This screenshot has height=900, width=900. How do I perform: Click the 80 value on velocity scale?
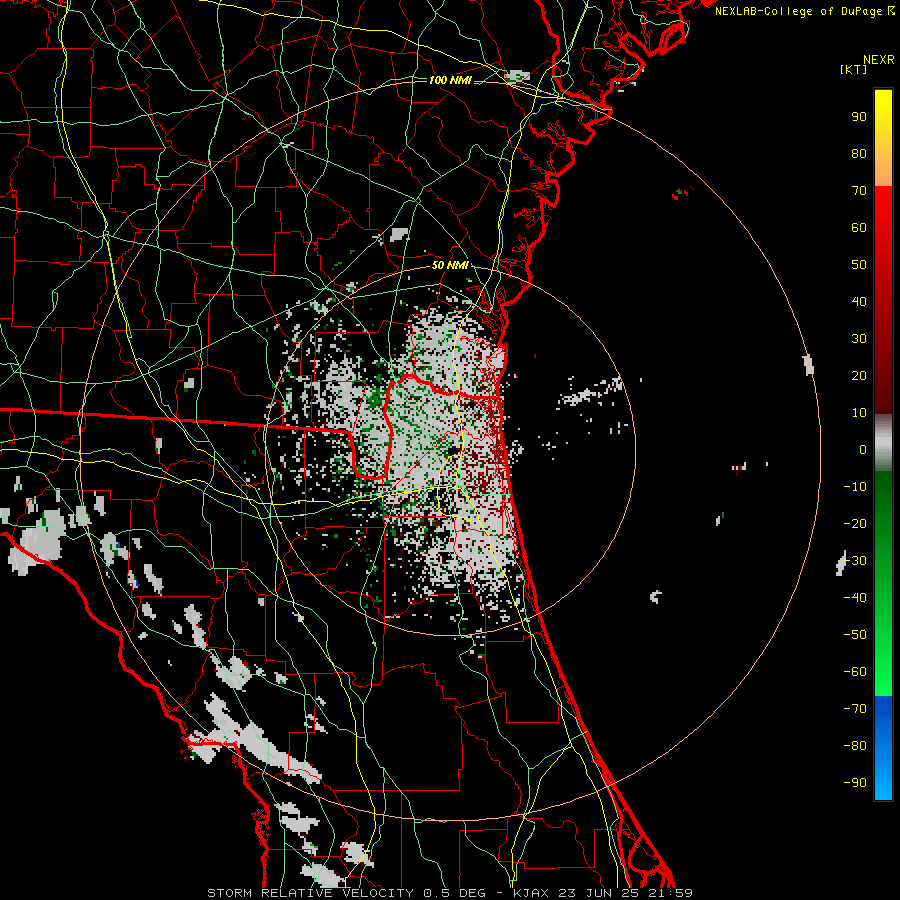[859, 154]
